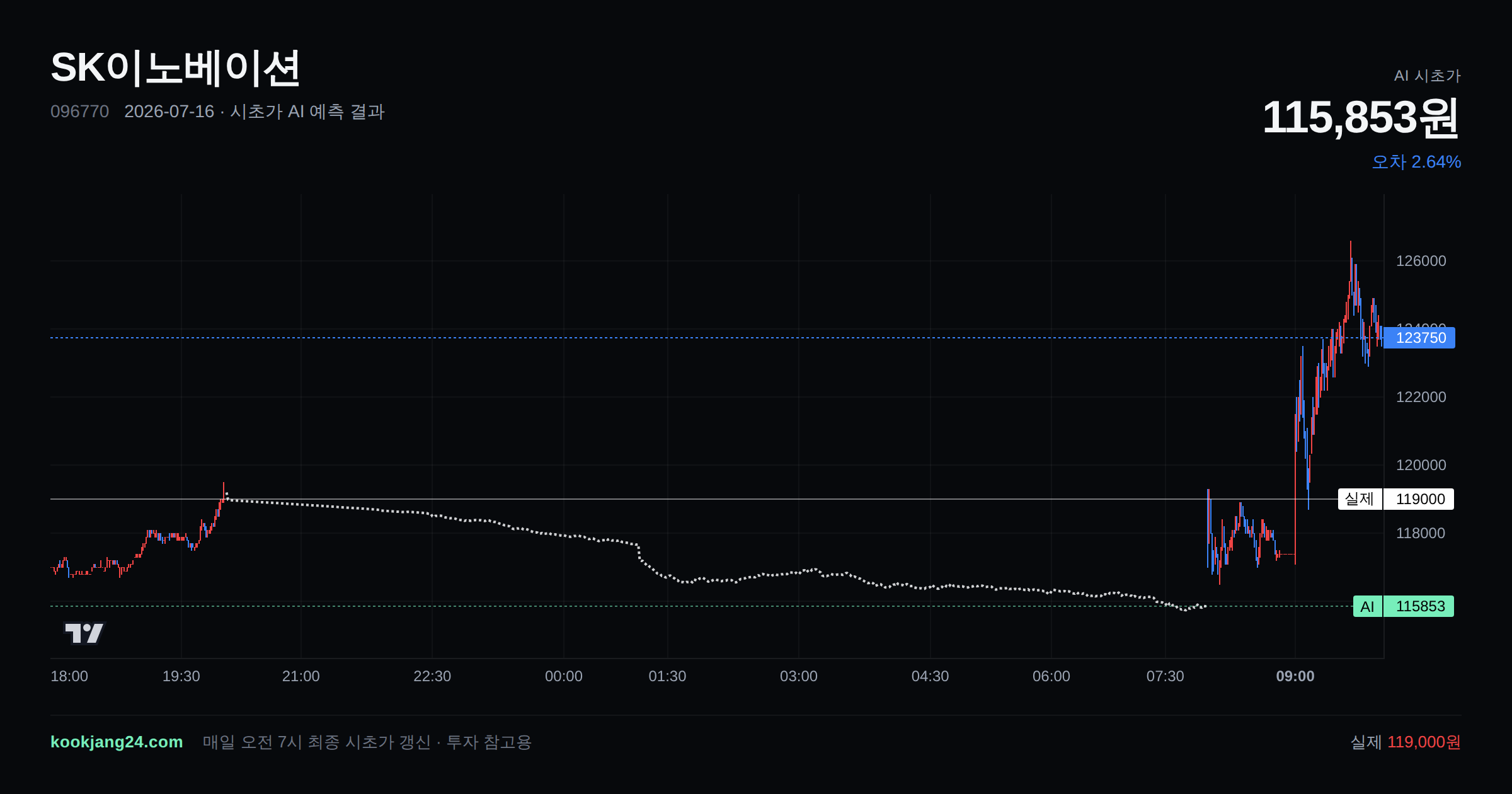This screenshot has height=794, width=1512.
Task: Select the white 119000 actual price tag
Action: tap(1419, 499)
